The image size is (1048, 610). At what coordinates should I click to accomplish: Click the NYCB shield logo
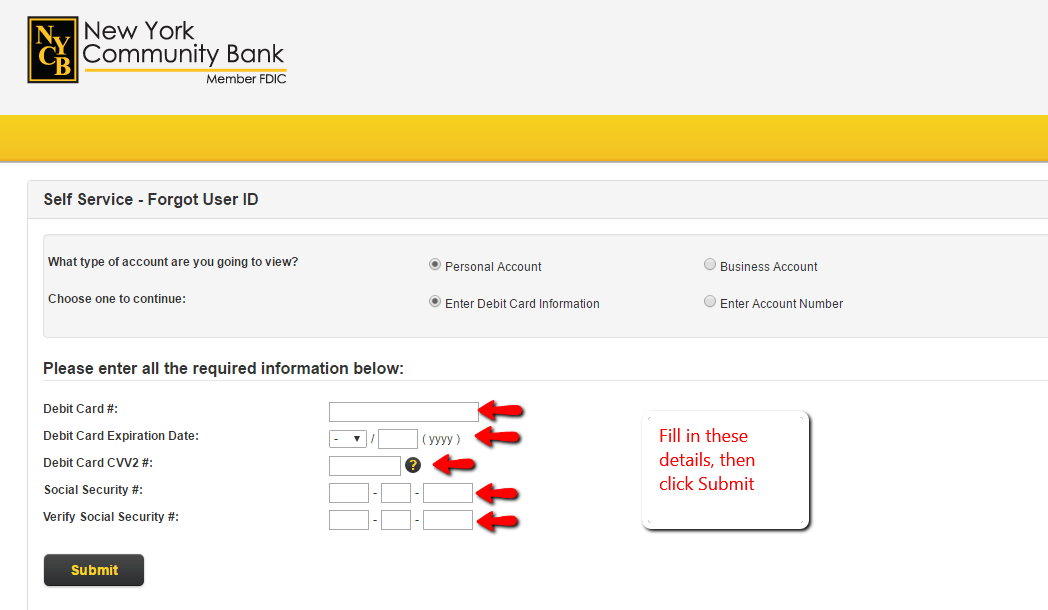(52, 50)
